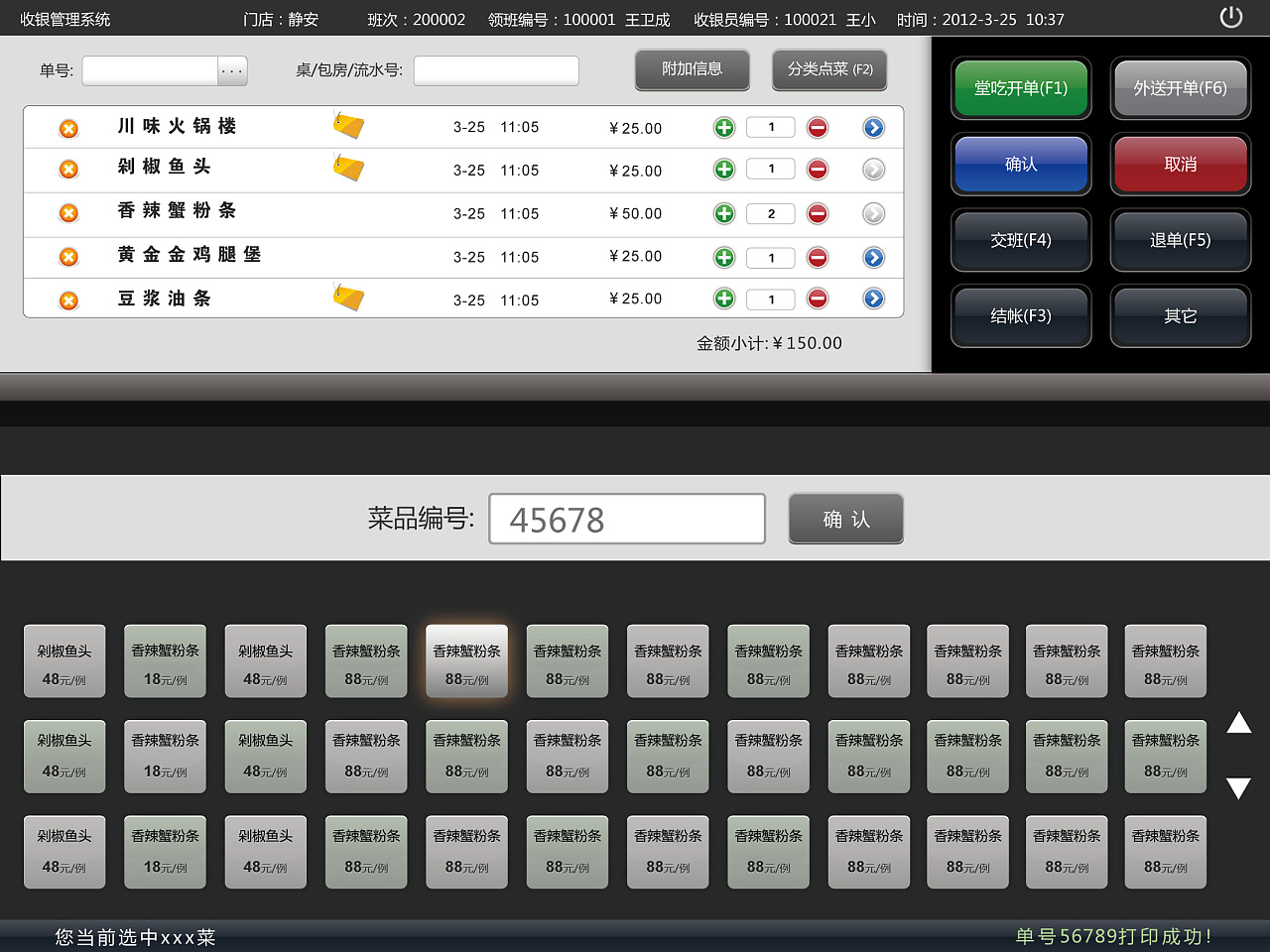Image resolution: width=1270 pixels, height=952 pixels.
Task: Decrease 香辣蟹粉条 quantity with the red minus icon
Action: pos(817,212)
